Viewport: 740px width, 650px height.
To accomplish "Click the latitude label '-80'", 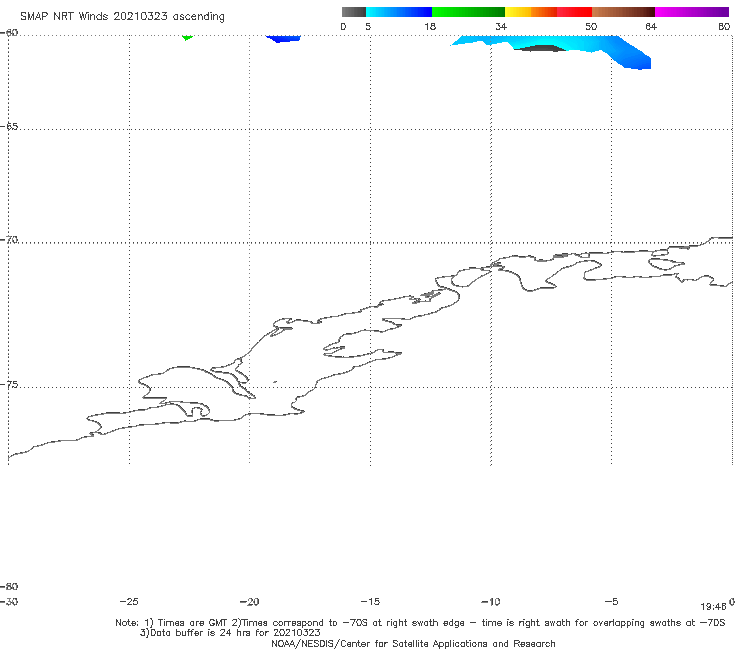I will 9,586.
